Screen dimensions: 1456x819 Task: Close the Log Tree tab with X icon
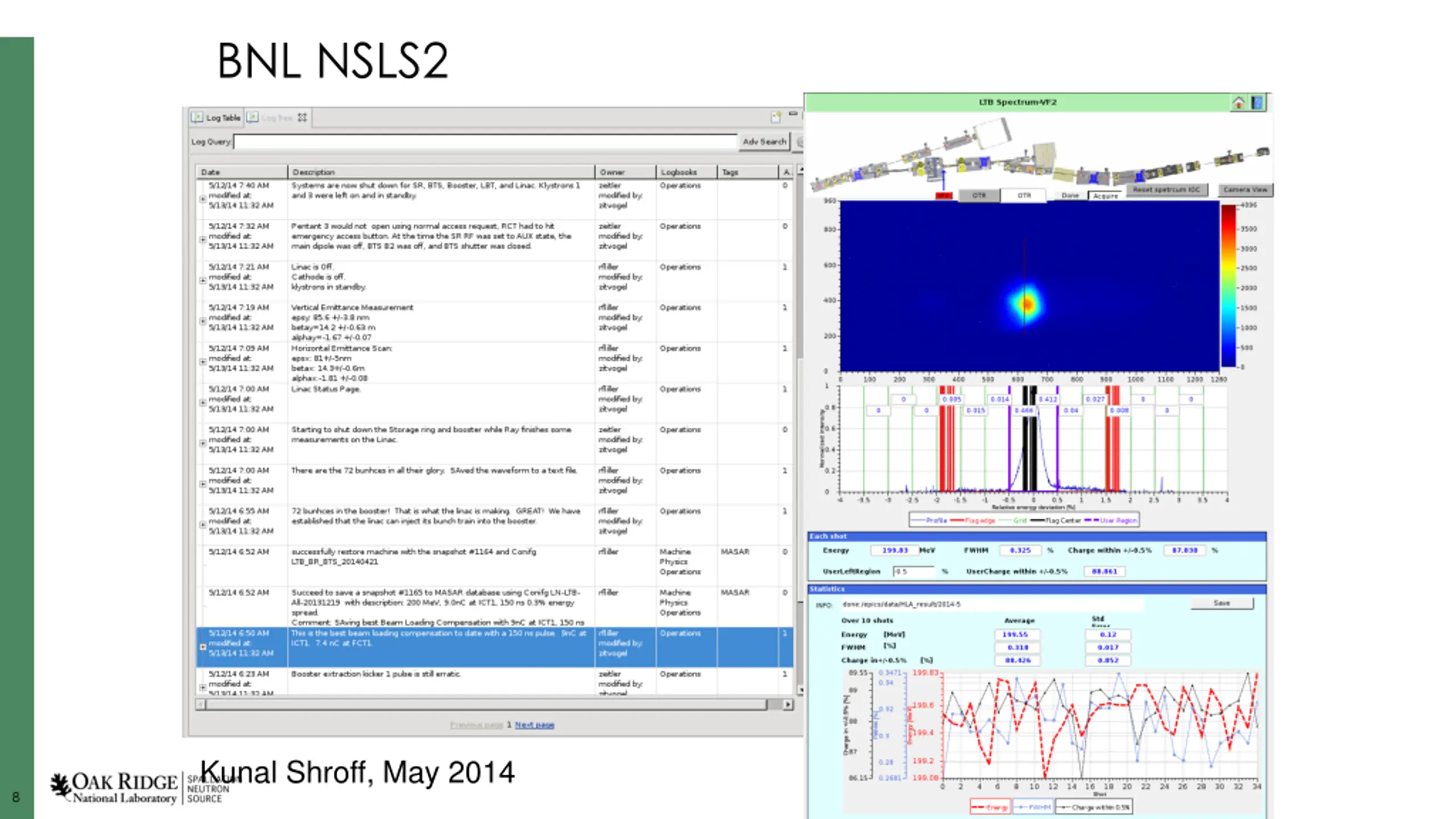point(303,118)
